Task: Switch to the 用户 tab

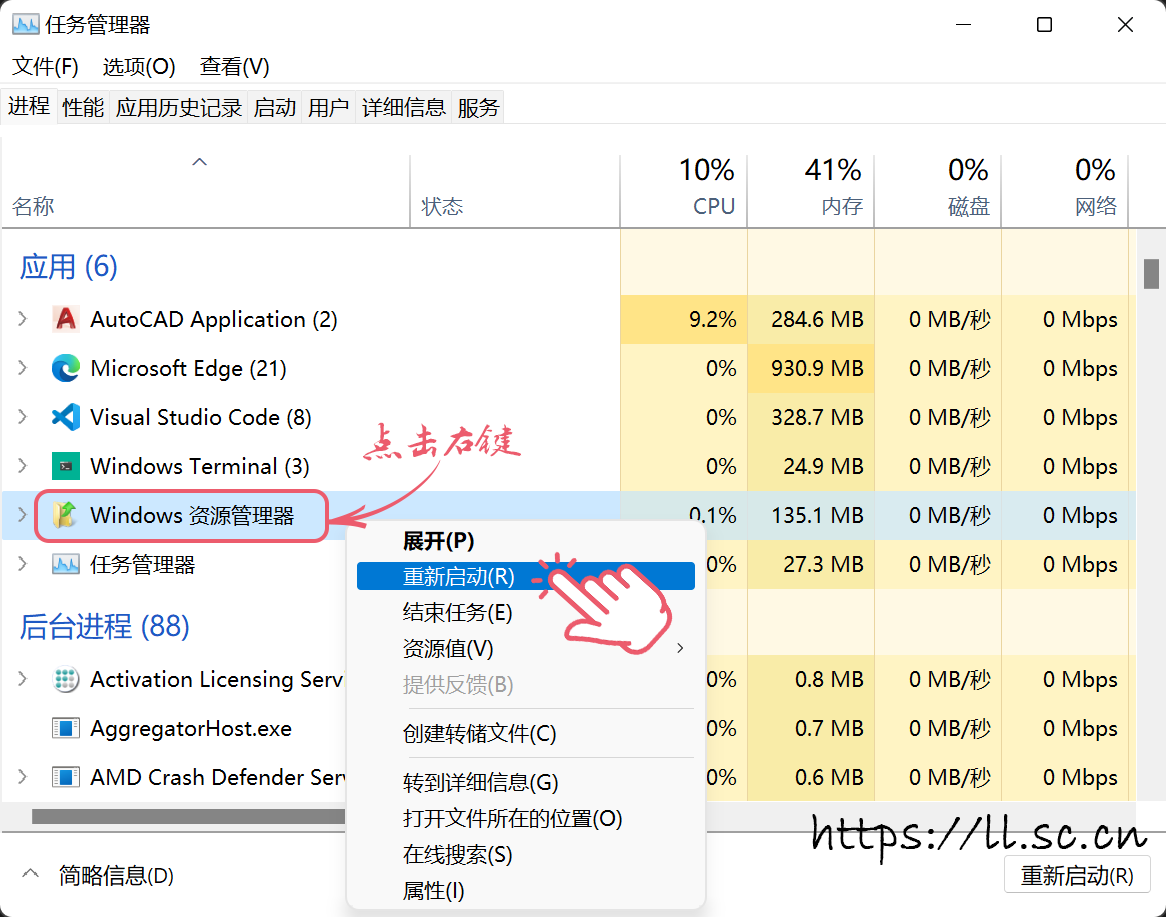Action: [329, 108]
